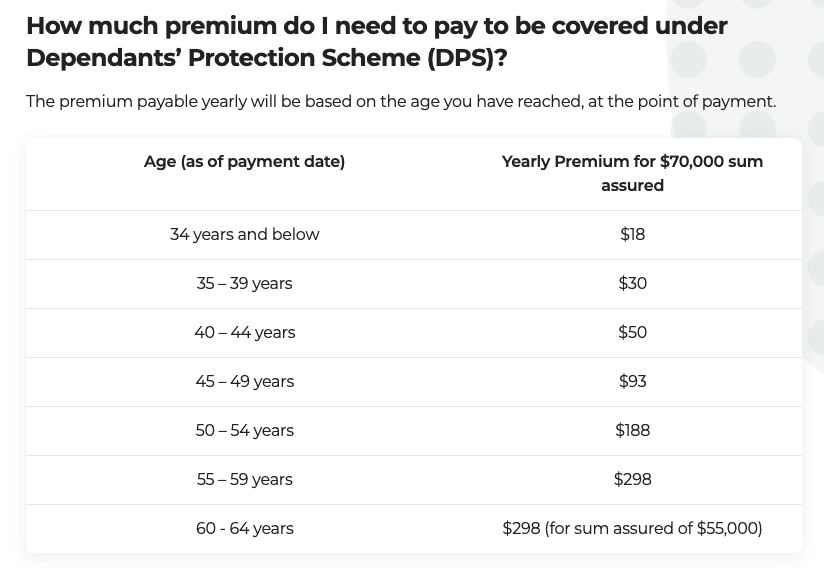Click the 'Yearly Premium for $70,000 sum assured' header
The height and width of the screenshot is (573, 824).
632,173
